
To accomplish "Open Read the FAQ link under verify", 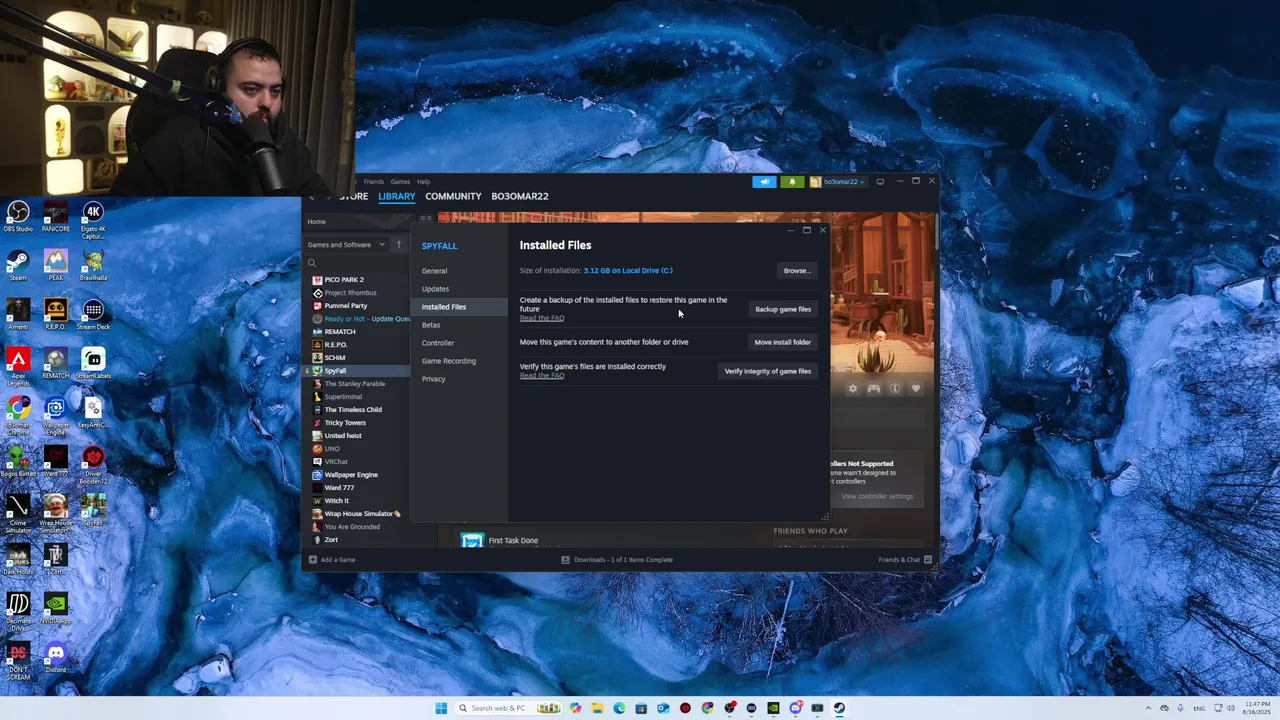I will pyautogui.click(x=542, y=375).
